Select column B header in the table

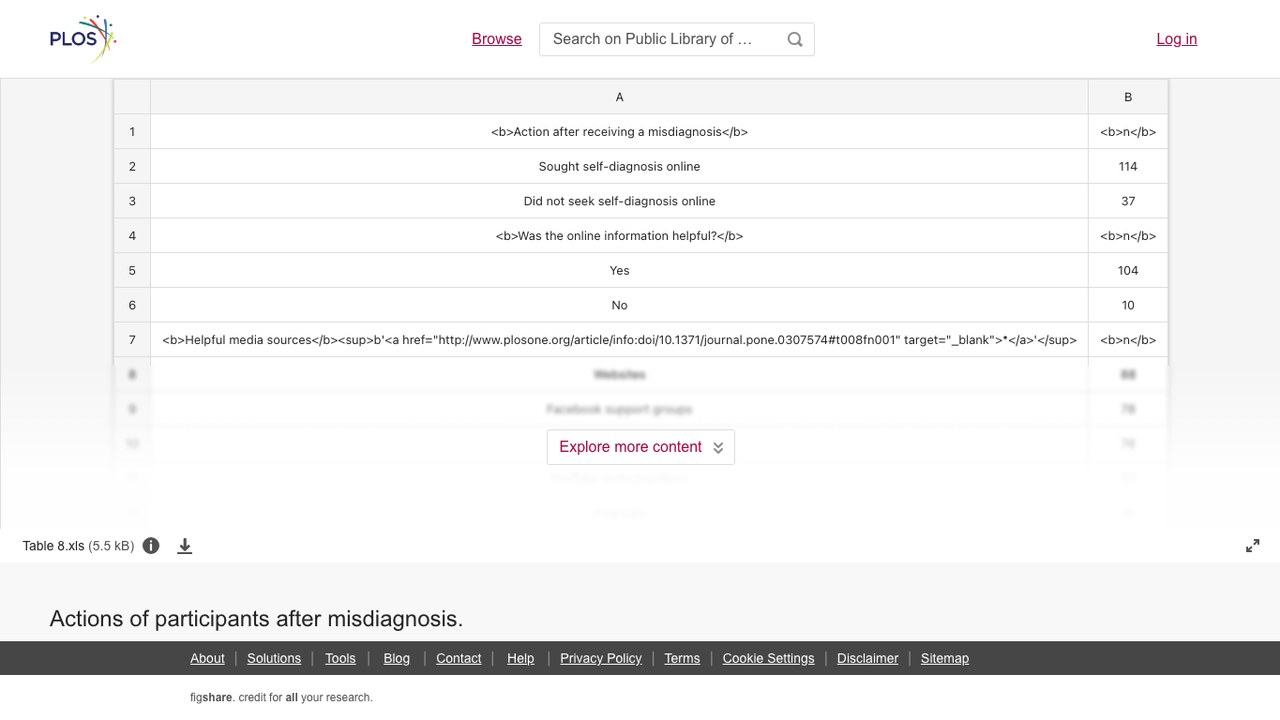(1128, 97)
